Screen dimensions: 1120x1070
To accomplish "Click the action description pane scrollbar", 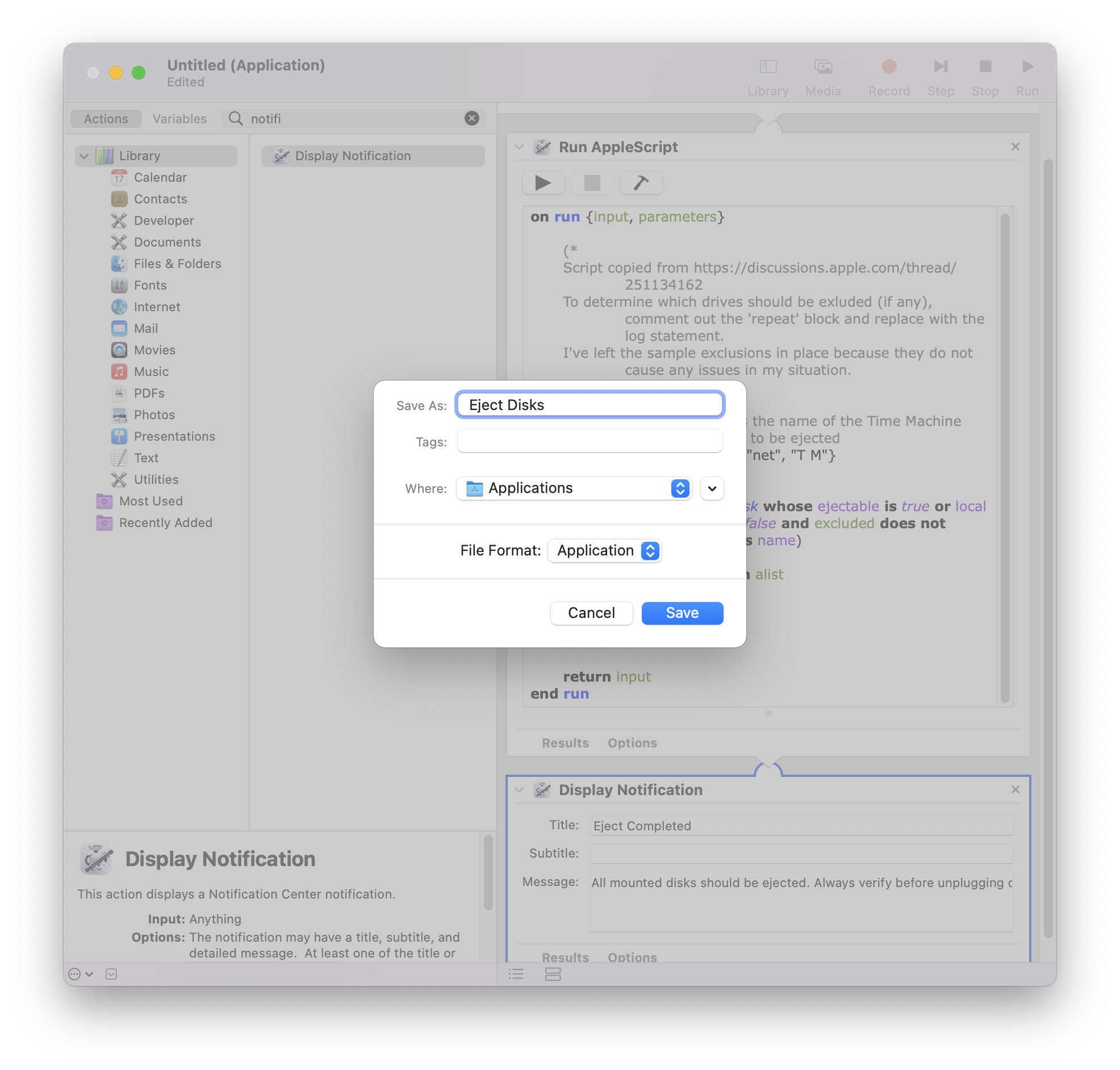I will 487,873.
